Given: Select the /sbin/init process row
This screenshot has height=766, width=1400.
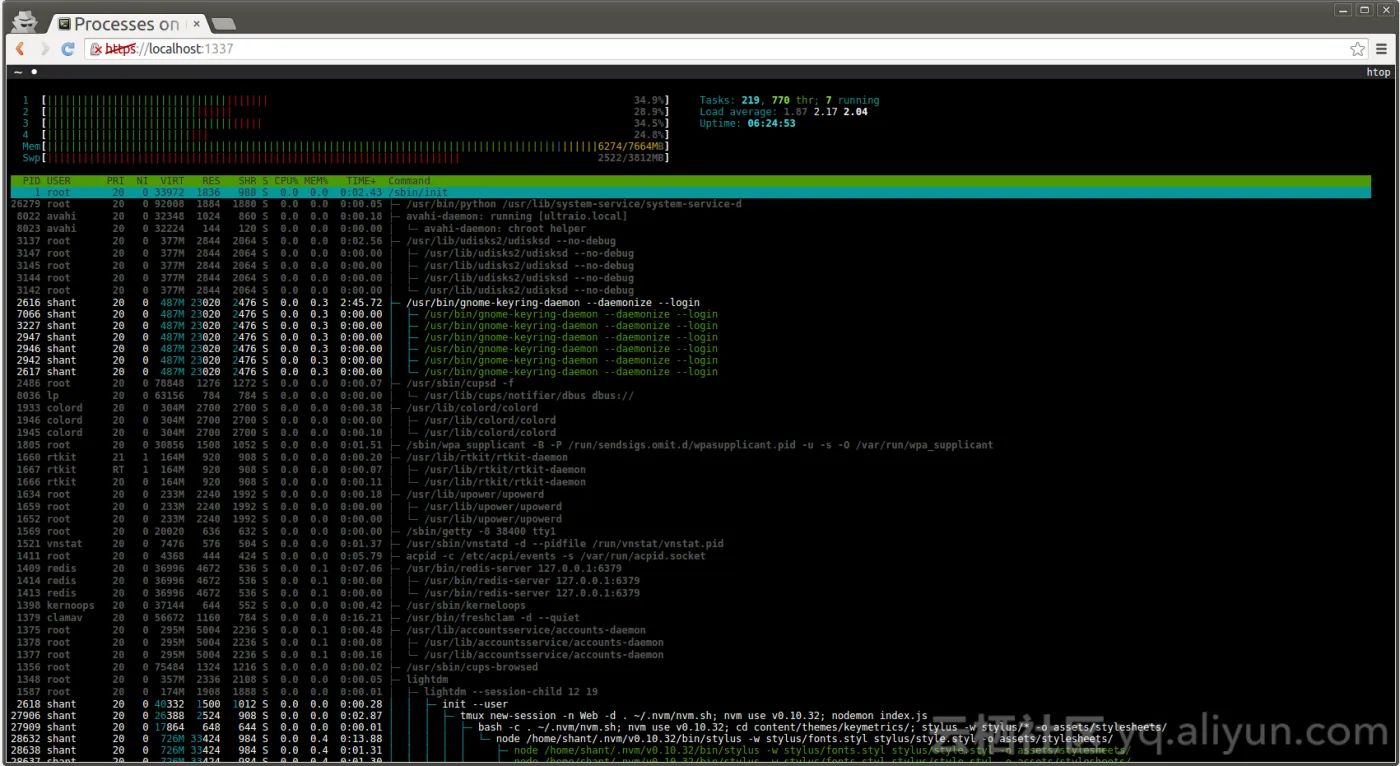Looking at the screenshot, I should (x=690, y=192).
